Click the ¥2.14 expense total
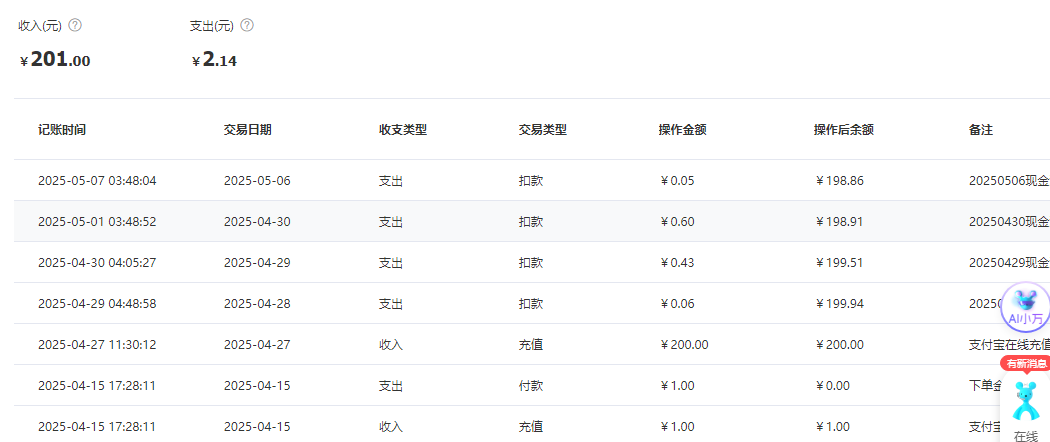 pyautogui.click(x=215, y=60)
